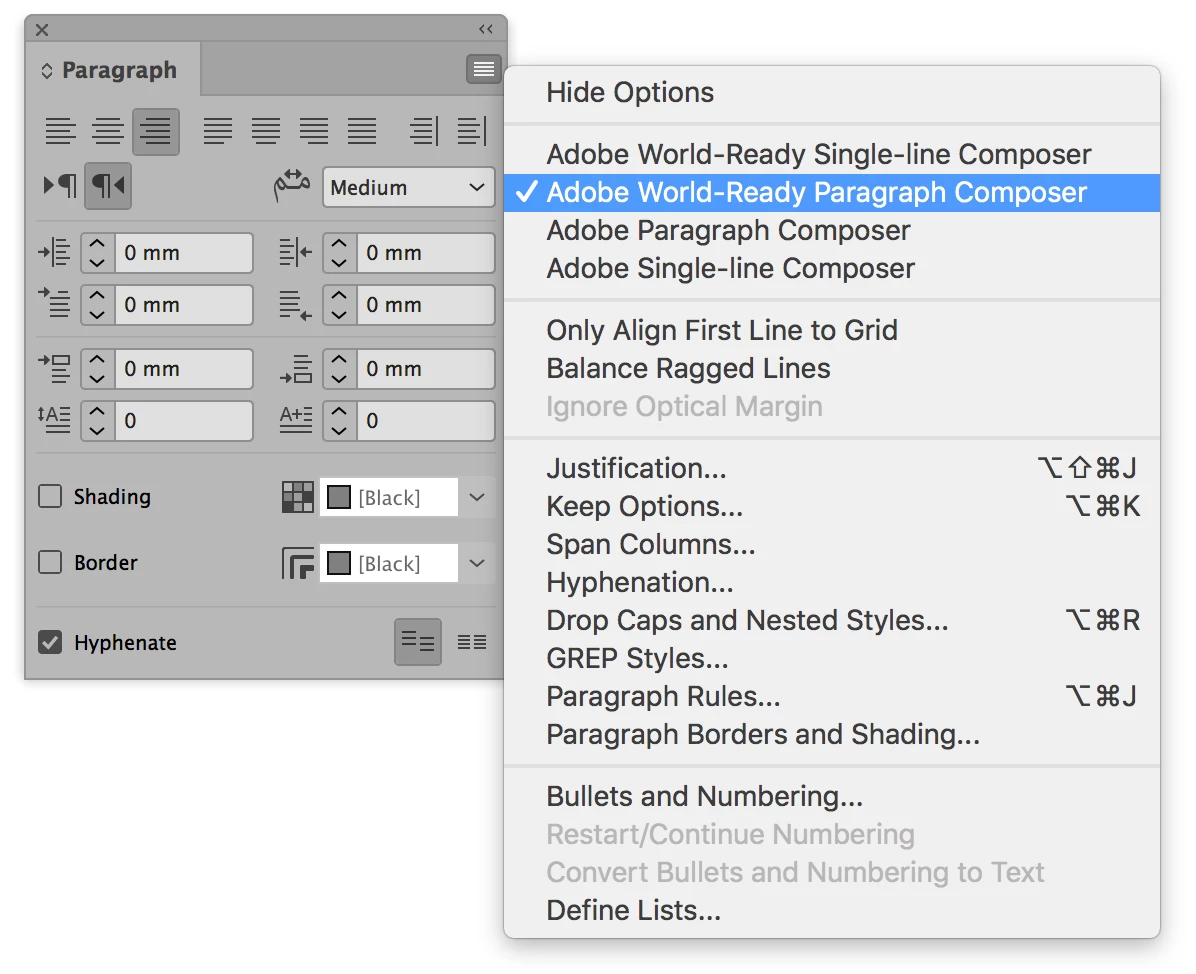Expand the Shading color dropdown arrow
1196x974 pixels.
pyautogui.click(x=477, y=497)
